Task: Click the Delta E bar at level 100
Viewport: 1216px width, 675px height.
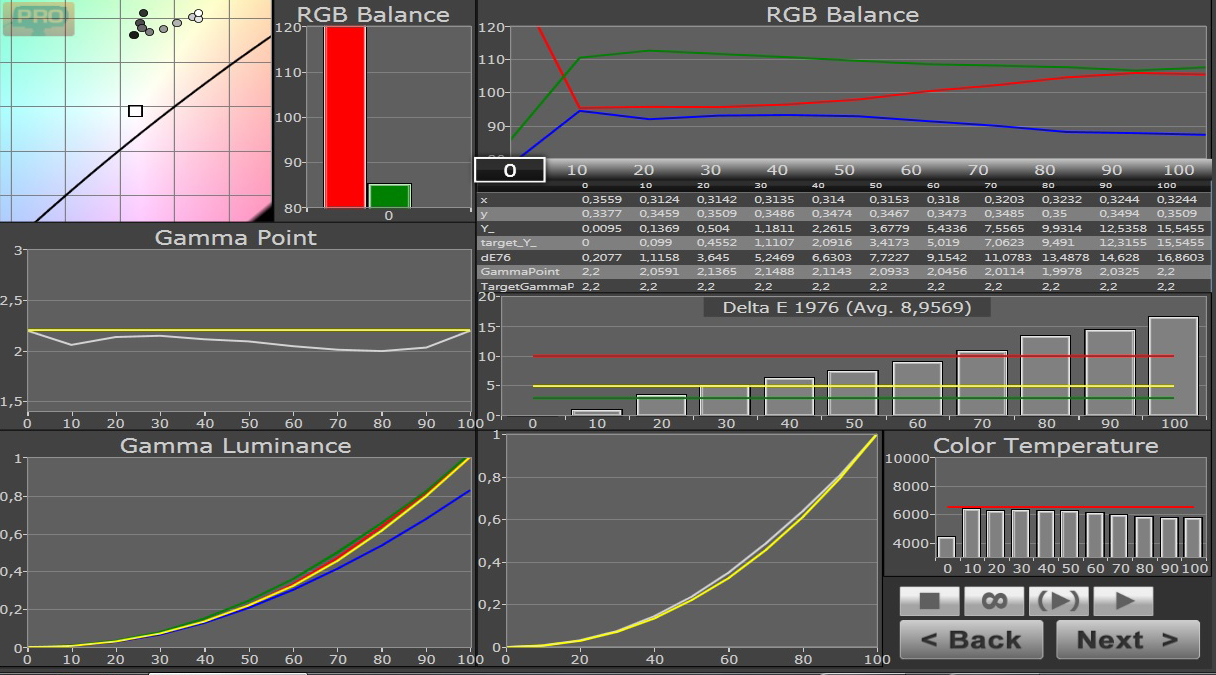Action: 1173,366
